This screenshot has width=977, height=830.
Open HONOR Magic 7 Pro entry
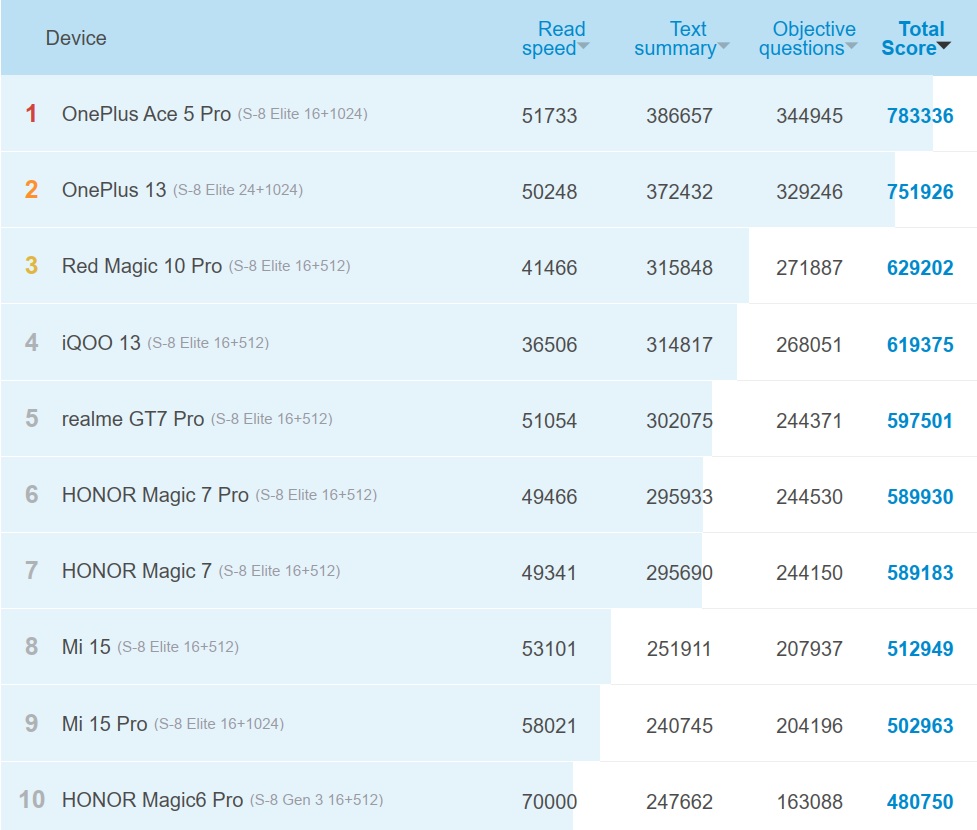[x=155, y=495]
